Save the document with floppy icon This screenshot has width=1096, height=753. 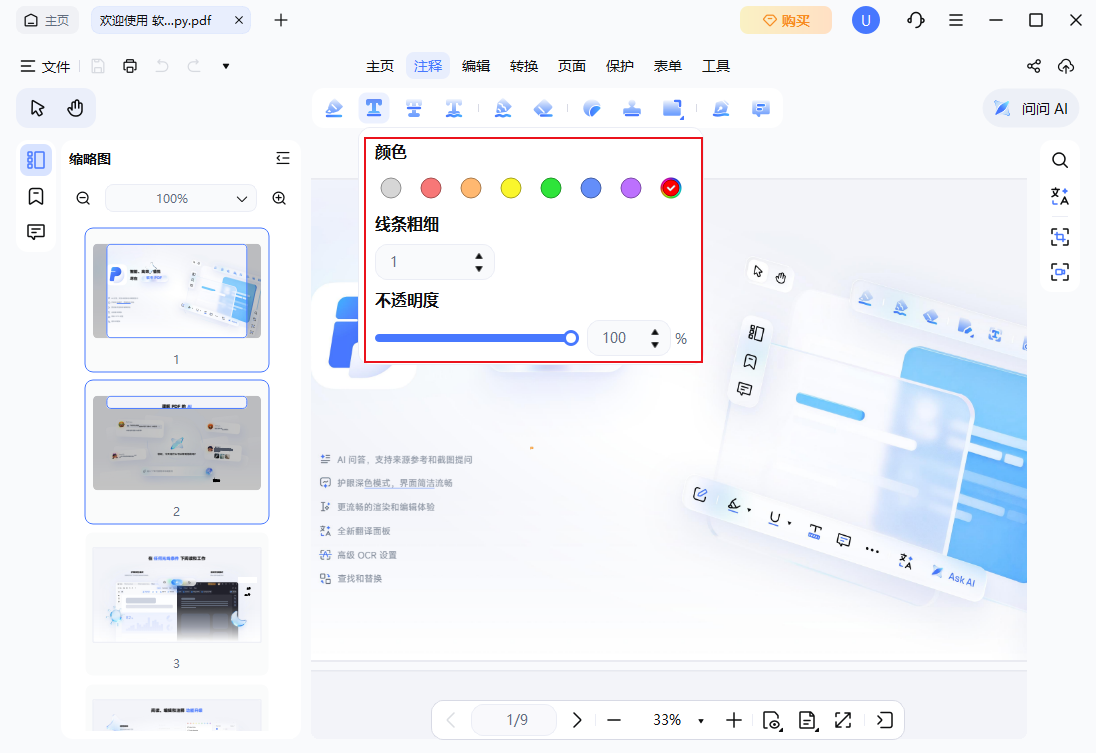point(98,66)
